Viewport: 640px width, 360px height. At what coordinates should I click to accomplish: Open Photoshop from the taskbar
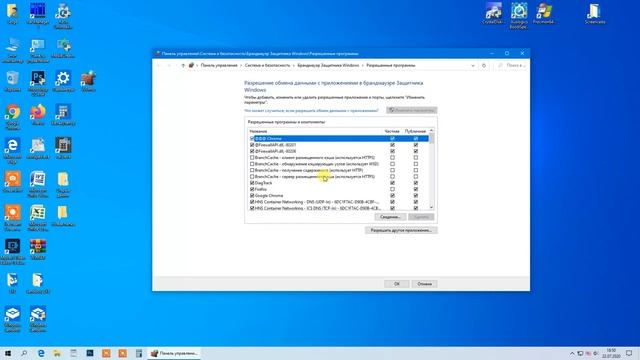(x=90, y=353)
